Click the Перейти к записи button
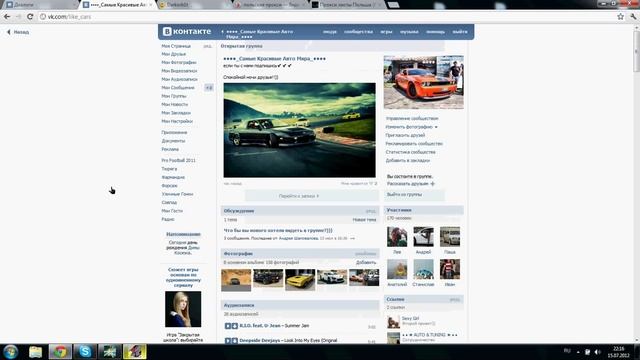 (299, 196)
